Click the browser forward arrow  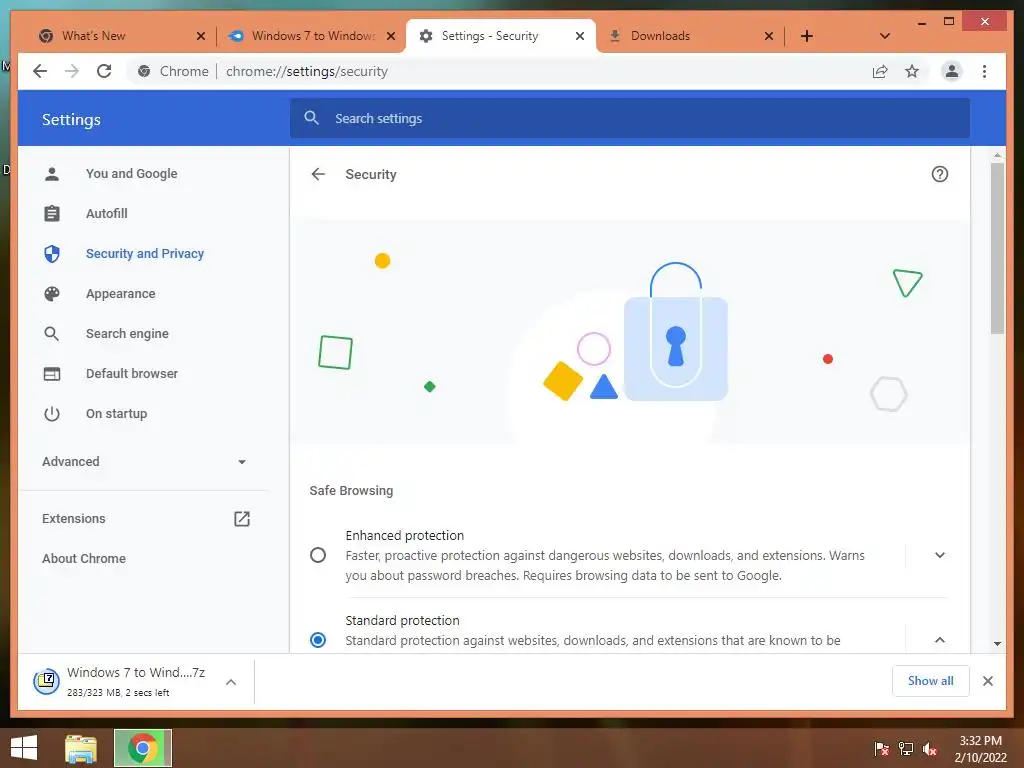tap(72, 71)
